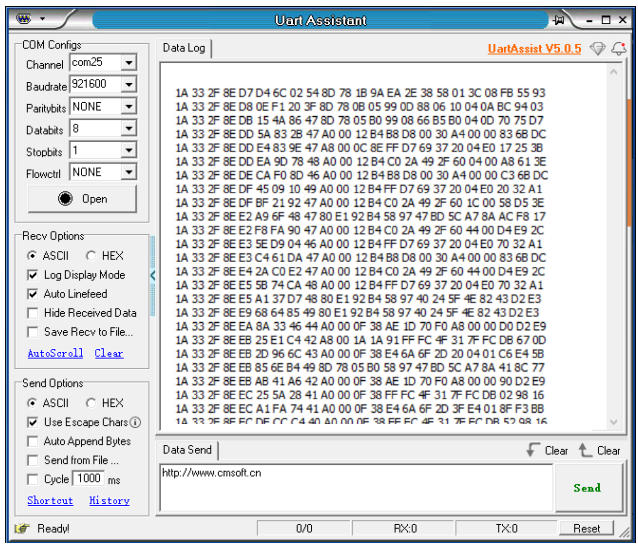Switch to the Data Send tab
Viewport: 638px width, 547px height.
(x=187, y=450)
